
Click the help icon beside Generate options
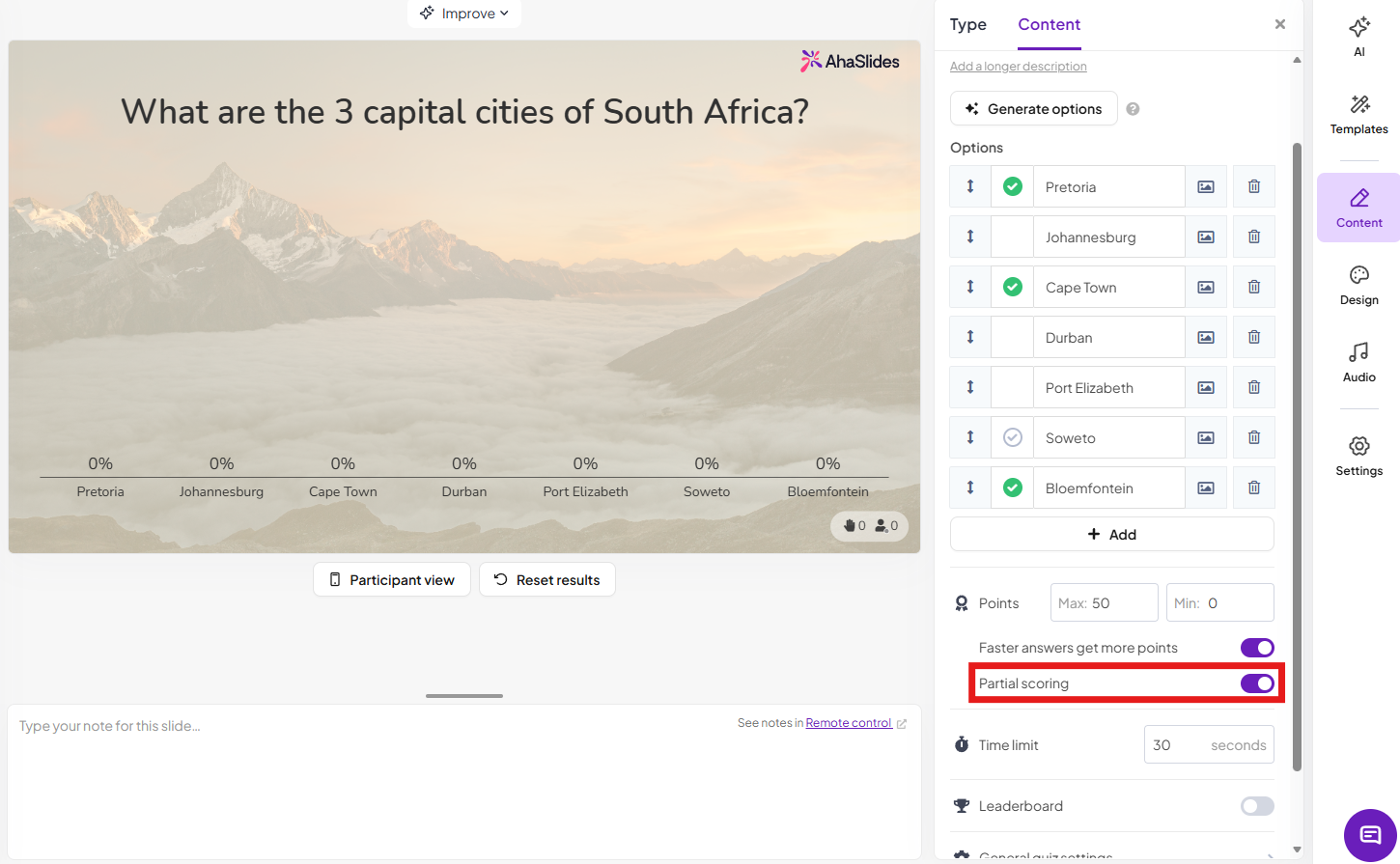pos(1133,109)
